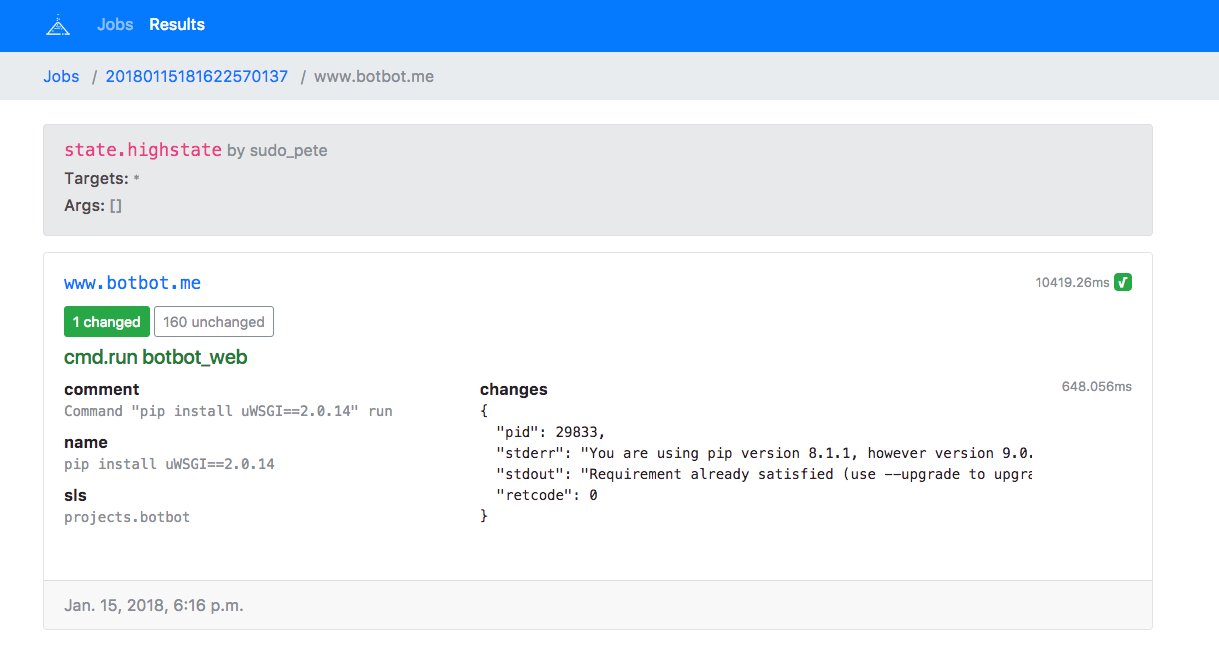This screenshot has height=665, width=1219.
Task: Click the stdout line in changes
Action: pyautogui.click(x=764, y=474)
